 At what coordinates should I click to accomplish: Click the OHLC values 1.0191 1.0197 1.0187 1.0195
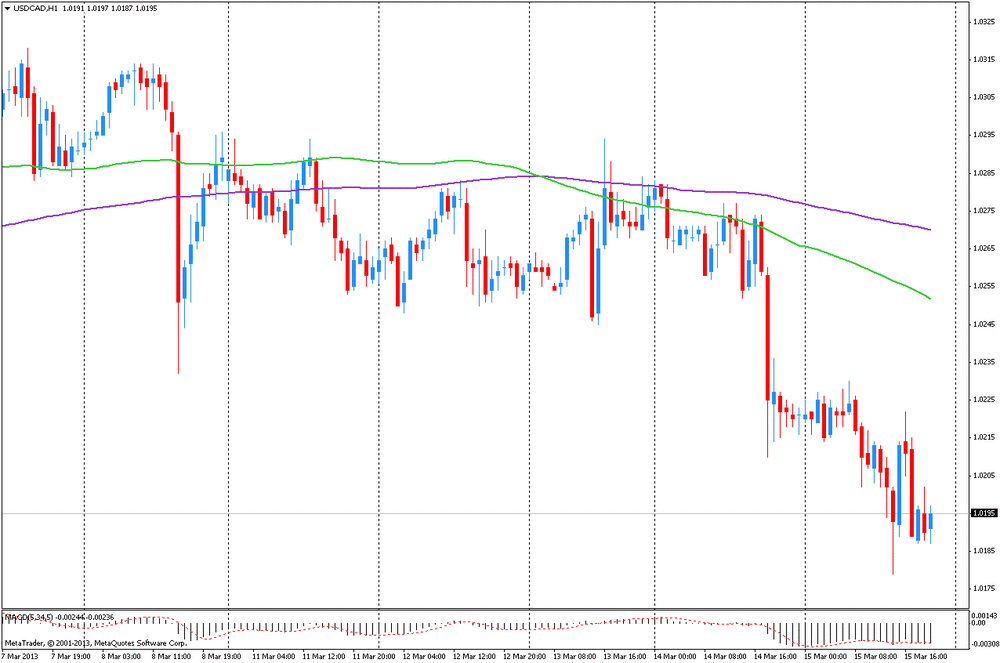pyautogui.click(x=110, y=9)
